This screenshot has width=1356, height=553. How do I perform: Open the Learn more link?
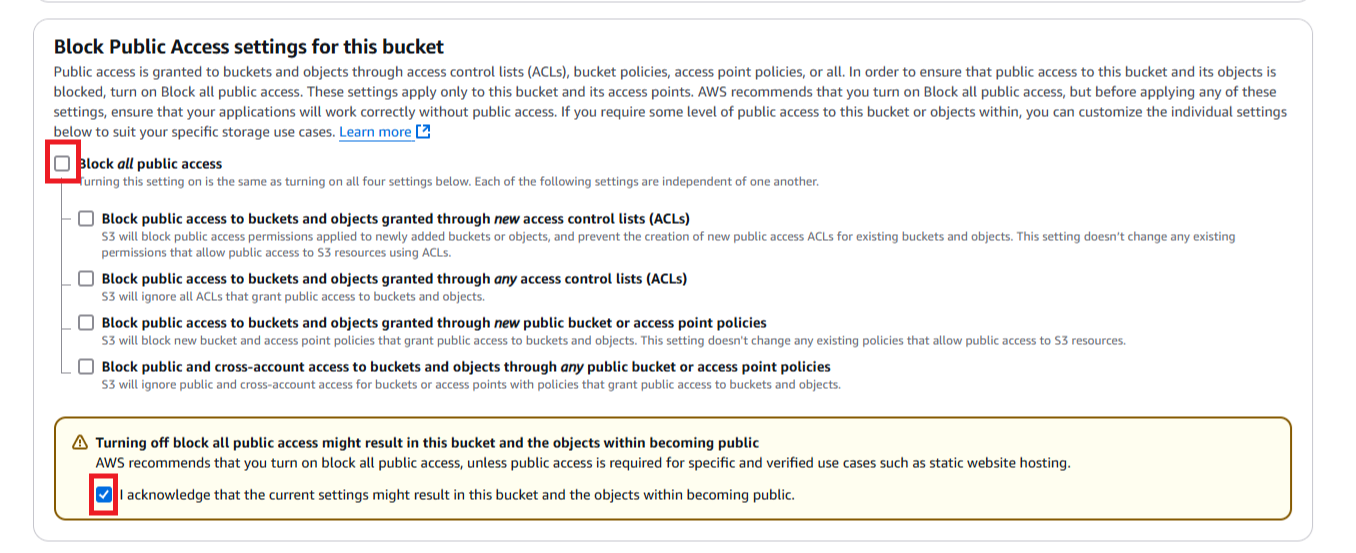375,132
